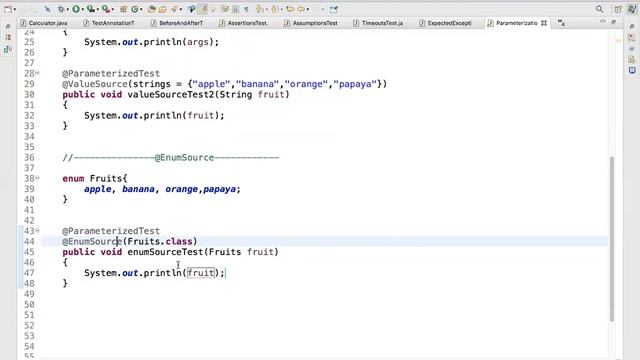Image resolution: width=640 pixels, height=360 pixels.
Task: Close the Parameterizatio editor tab
Action: (x=544, y=23)
